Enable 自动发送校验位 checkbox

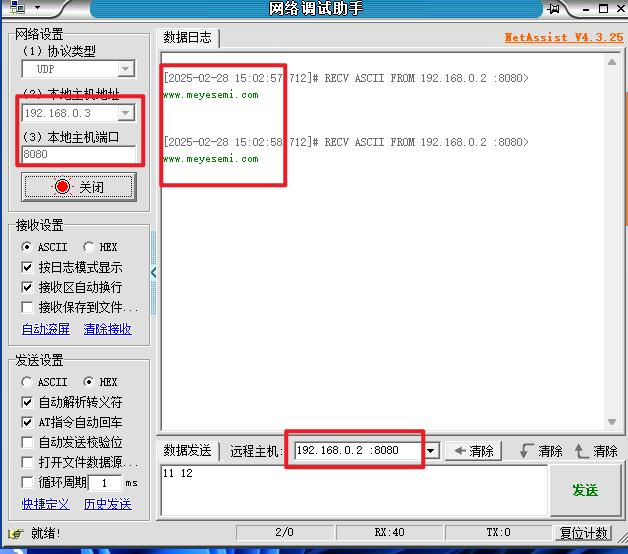(x=27, y=442)
